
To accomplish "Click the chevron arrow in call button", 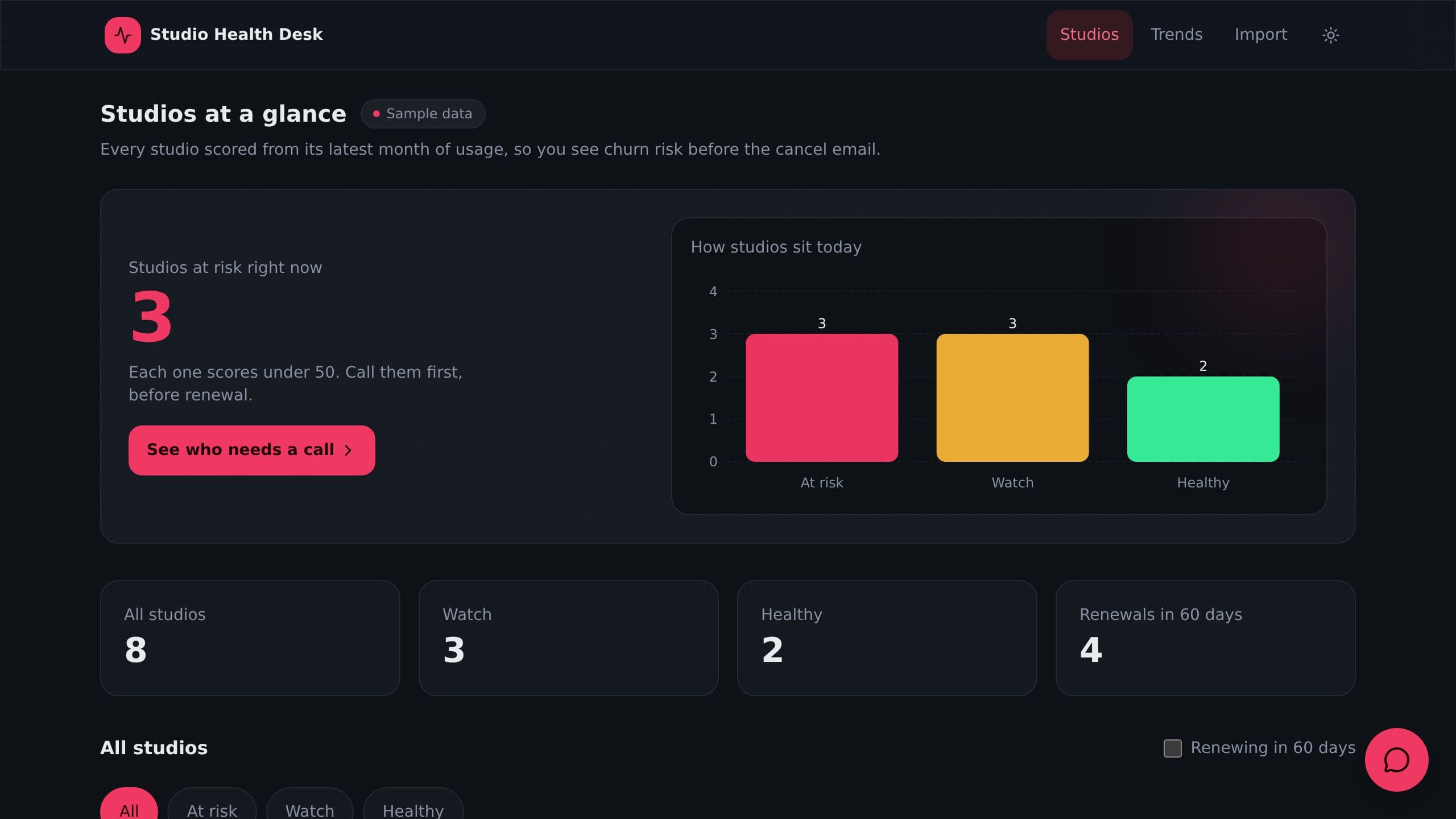I will point(348,450).
